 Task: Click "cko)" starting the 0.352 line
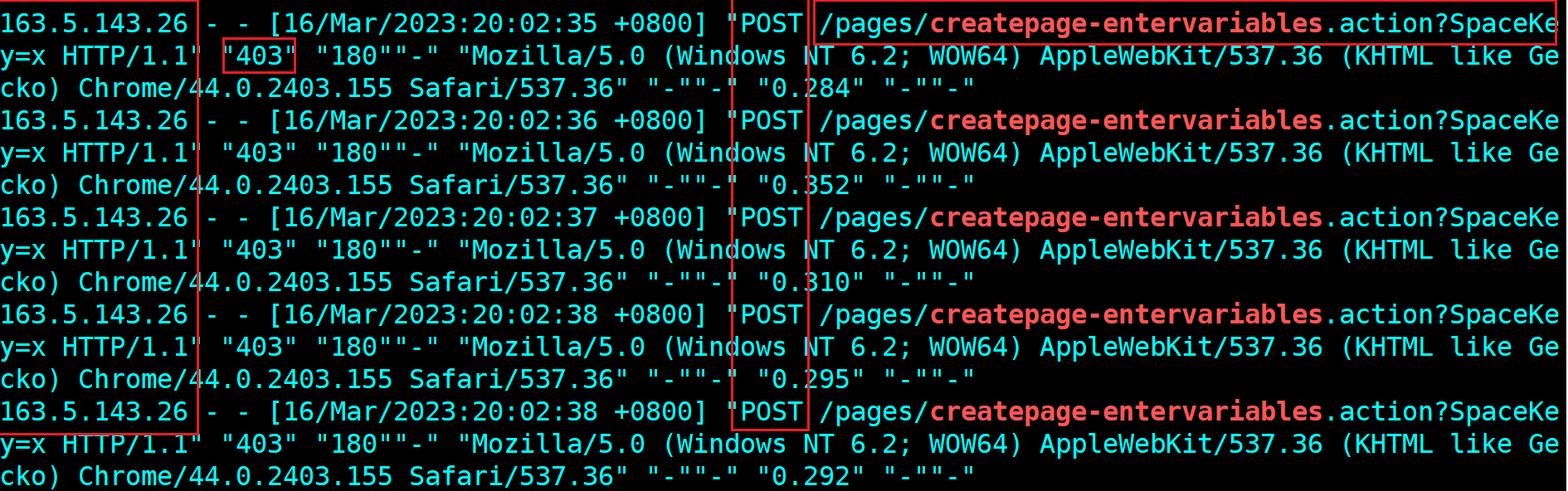31,186
